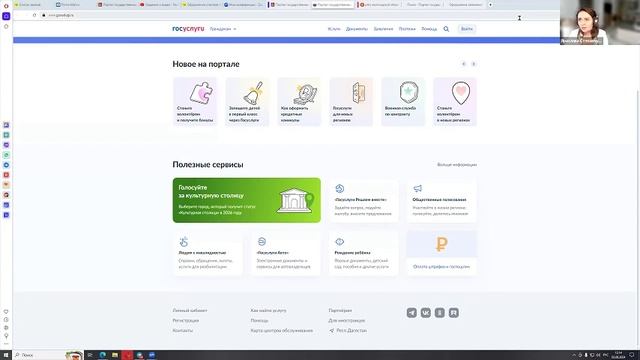Open the heart bookmarks icon in sidebar

point(6,311)
